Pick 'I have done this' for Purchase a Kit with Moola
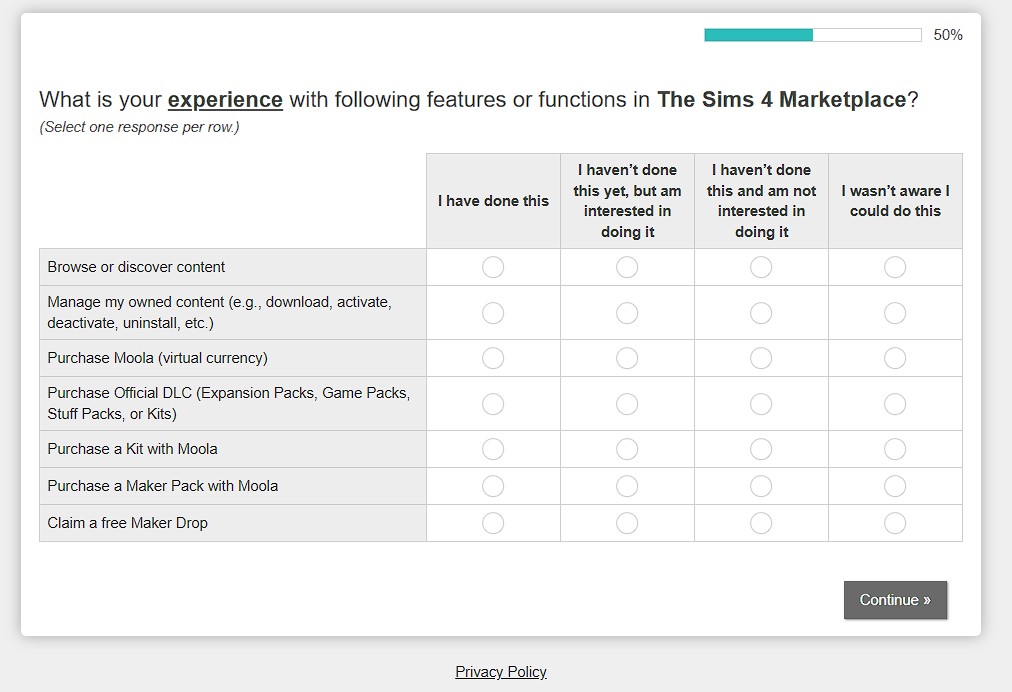This screenshot has height=692, width=1012. pos(493,449)
